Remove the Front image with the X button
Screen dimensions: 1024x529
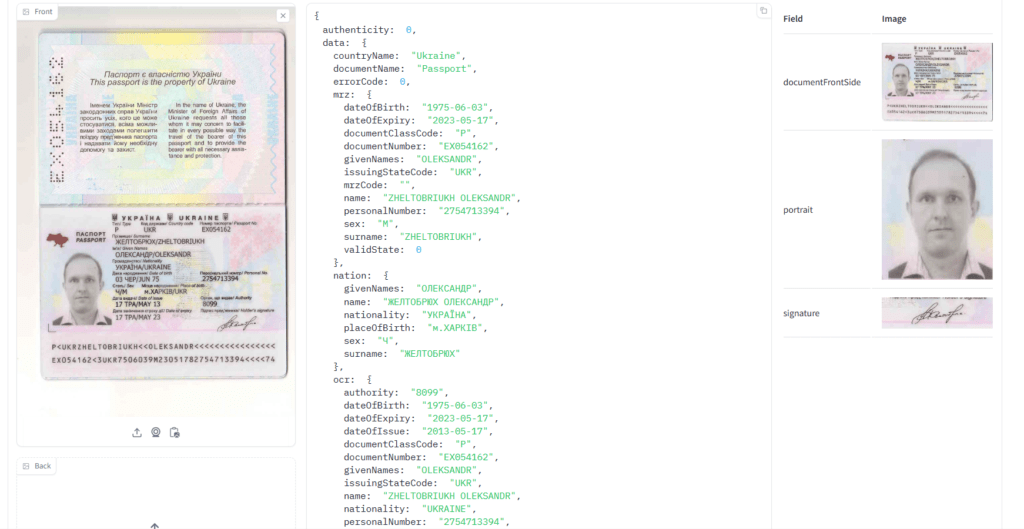point(283,16)
